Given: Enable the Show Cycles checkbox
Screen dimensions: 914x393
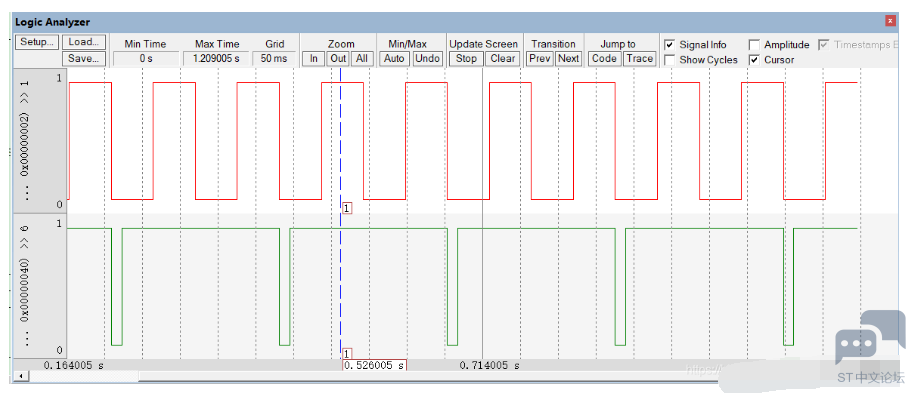Looking at the screenshot, I should (670, 59).
